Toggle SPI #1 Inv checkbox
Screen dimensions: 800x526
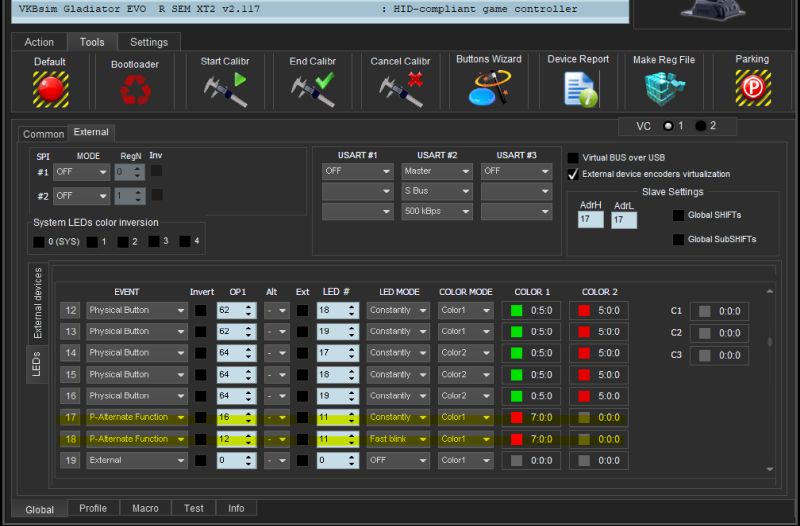[157, 171]
